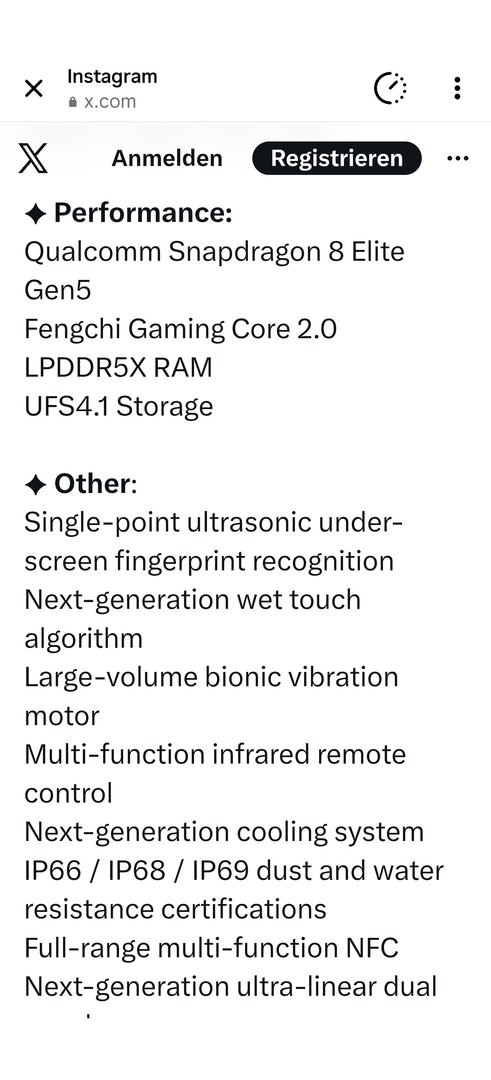Close the in-app browser with the X icon

click(x=33, y=88)
